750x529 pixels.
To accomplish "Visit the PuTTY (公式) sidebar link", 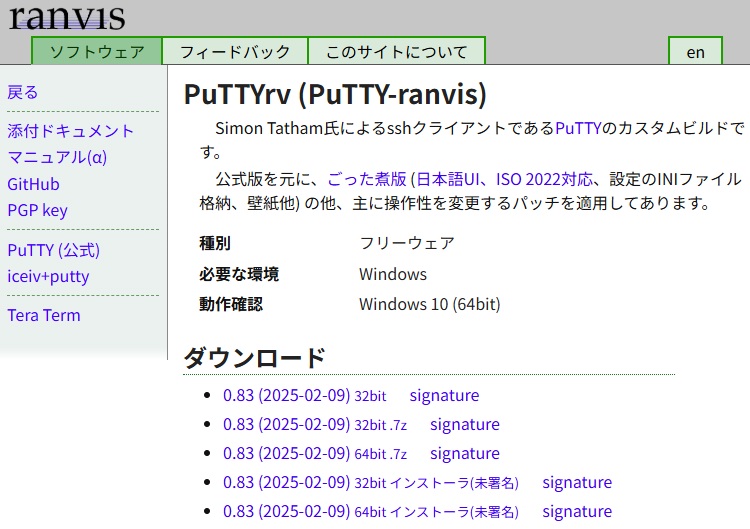I will (53, 250).
